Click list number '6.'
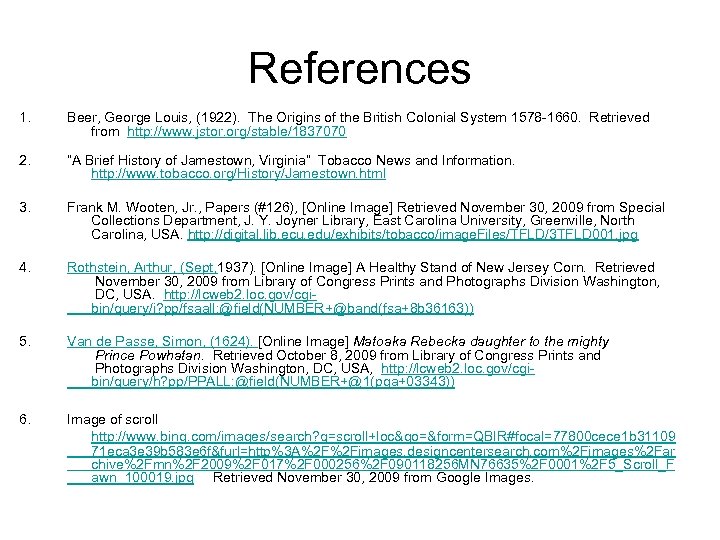Image resolution: width=720 pixels, height=540 pixels. 25,419
